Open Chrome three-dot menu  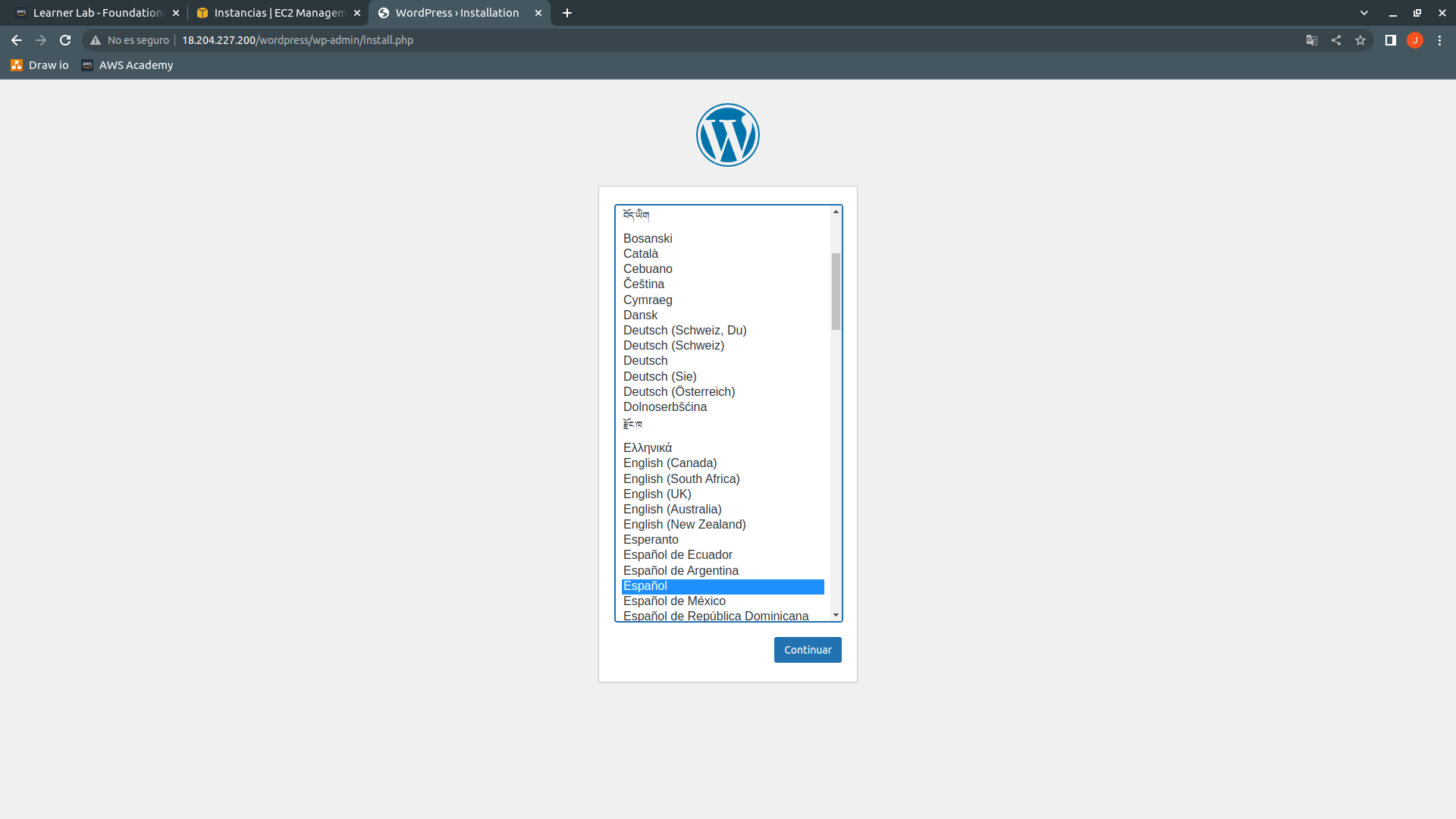[x=1439, y=40]
